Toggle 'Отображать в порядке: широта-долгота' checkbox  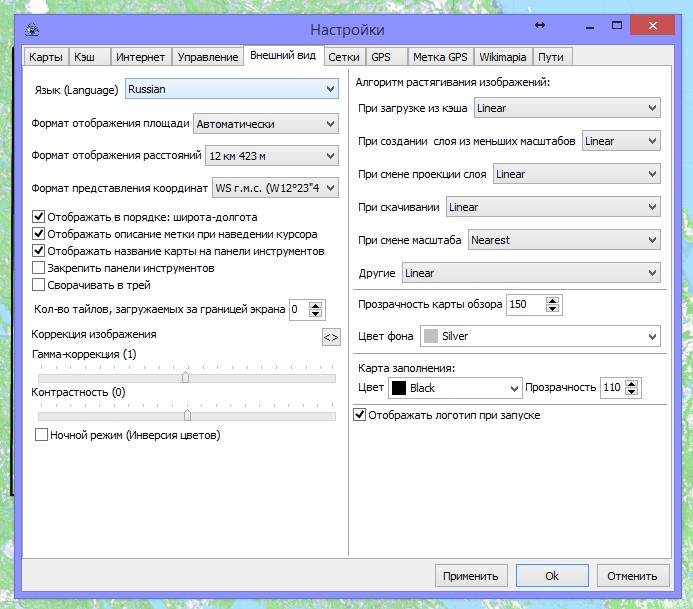39,216
